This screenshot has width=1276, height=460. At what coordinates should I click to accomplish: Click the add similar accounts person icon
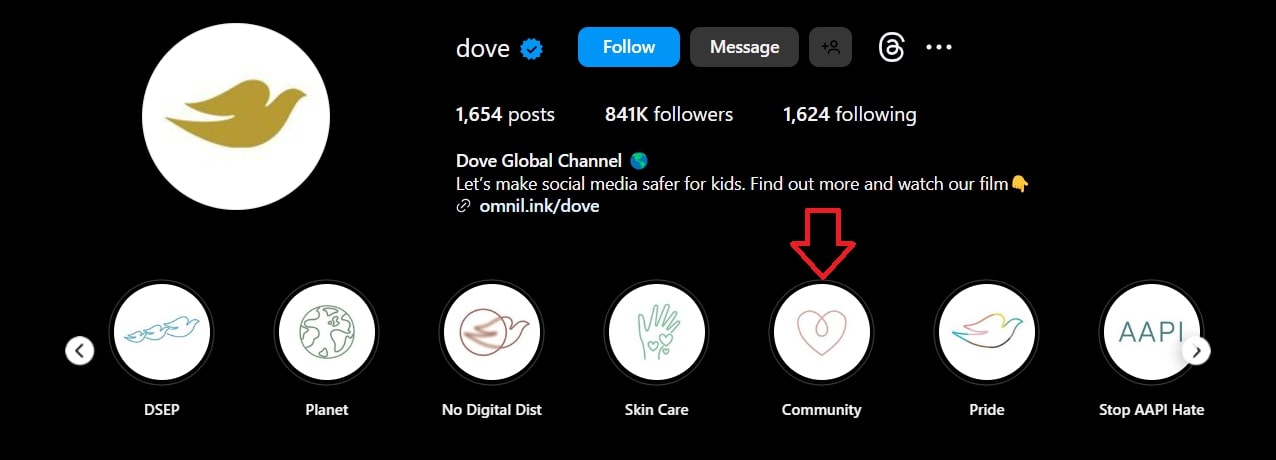coord(830,47)
